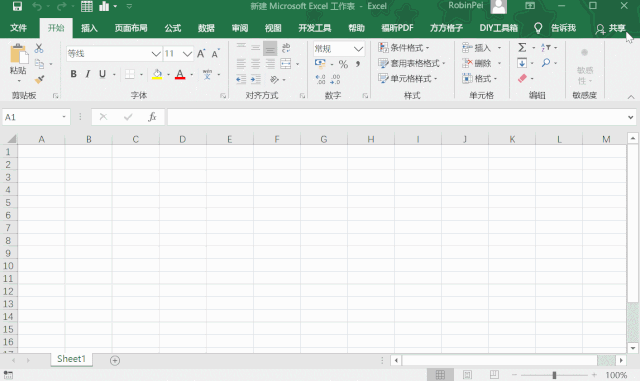Image resolution: width=640 pixels, height=381 pixels.
Task: Toggle Bold formatting
Action: [73, 74]
